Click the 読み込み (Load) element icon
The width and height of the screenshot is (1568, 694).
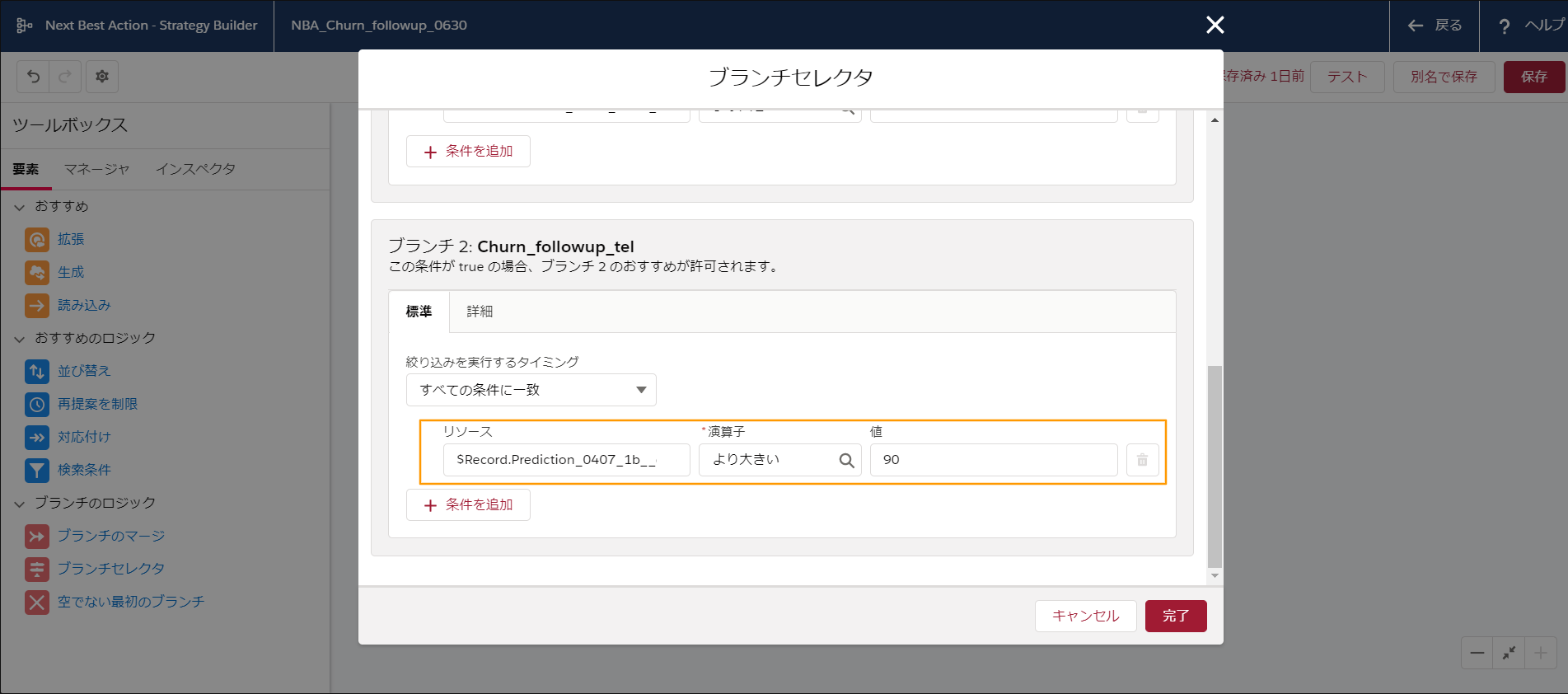click(37, 306)
